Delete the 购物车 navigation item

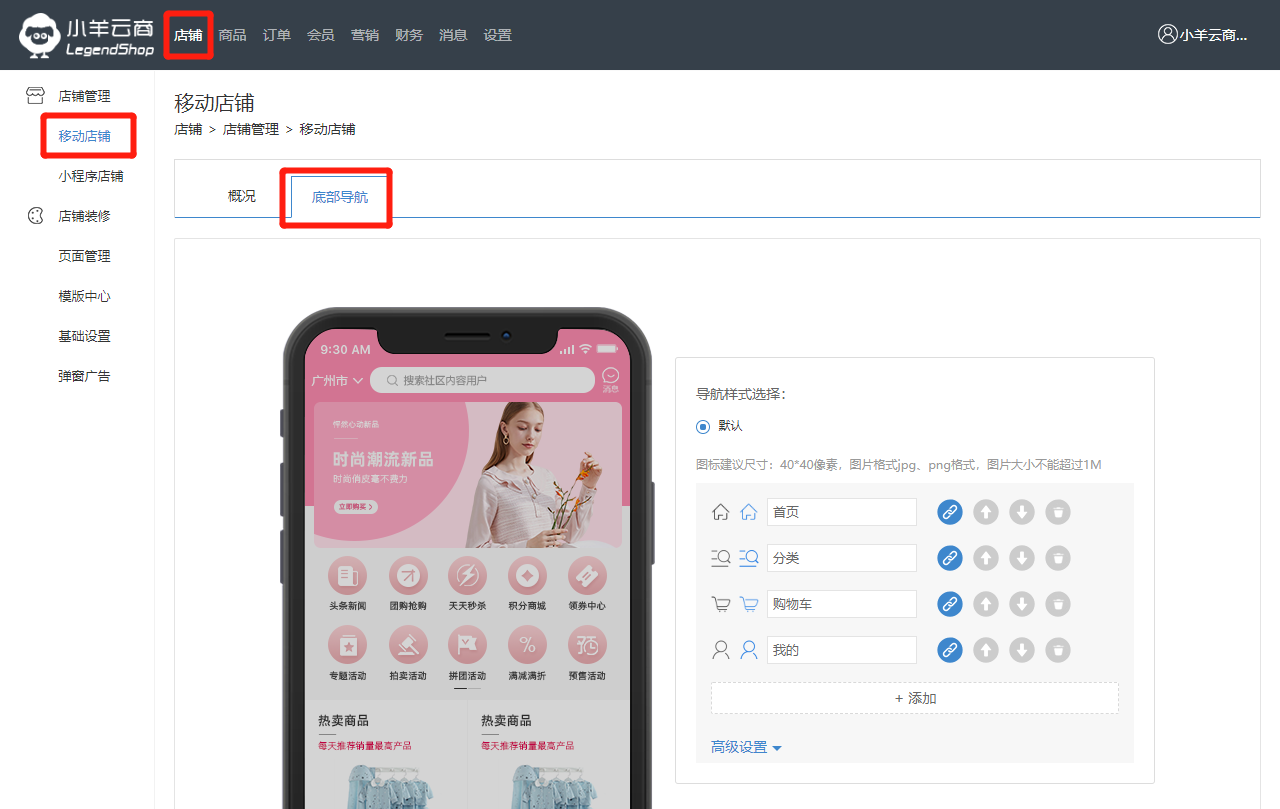click(x=1057, y=604)
